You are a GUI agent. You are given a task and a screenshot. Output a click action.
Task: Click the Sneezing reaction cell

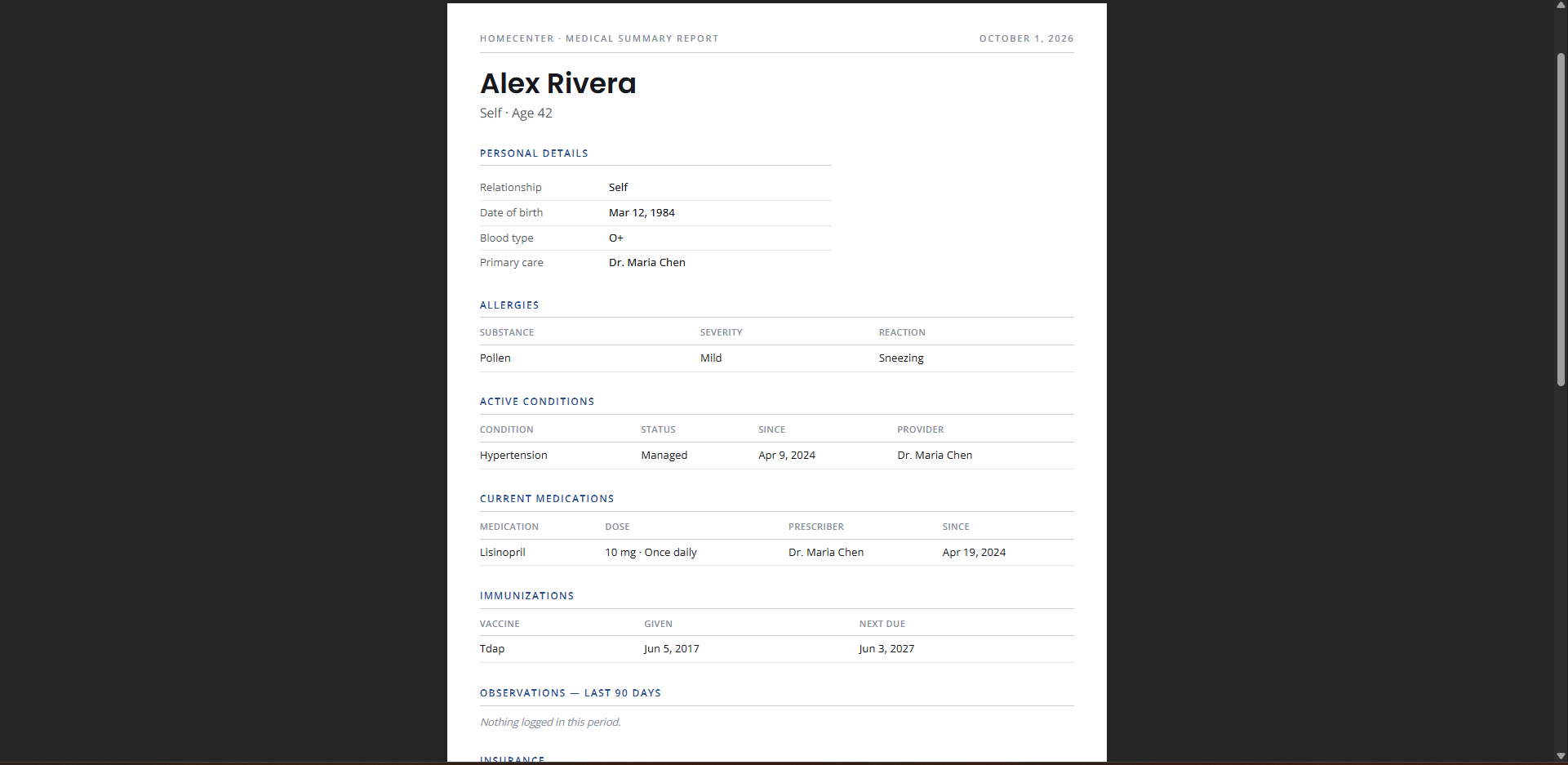pyautogui.click(x=901, y=358)
